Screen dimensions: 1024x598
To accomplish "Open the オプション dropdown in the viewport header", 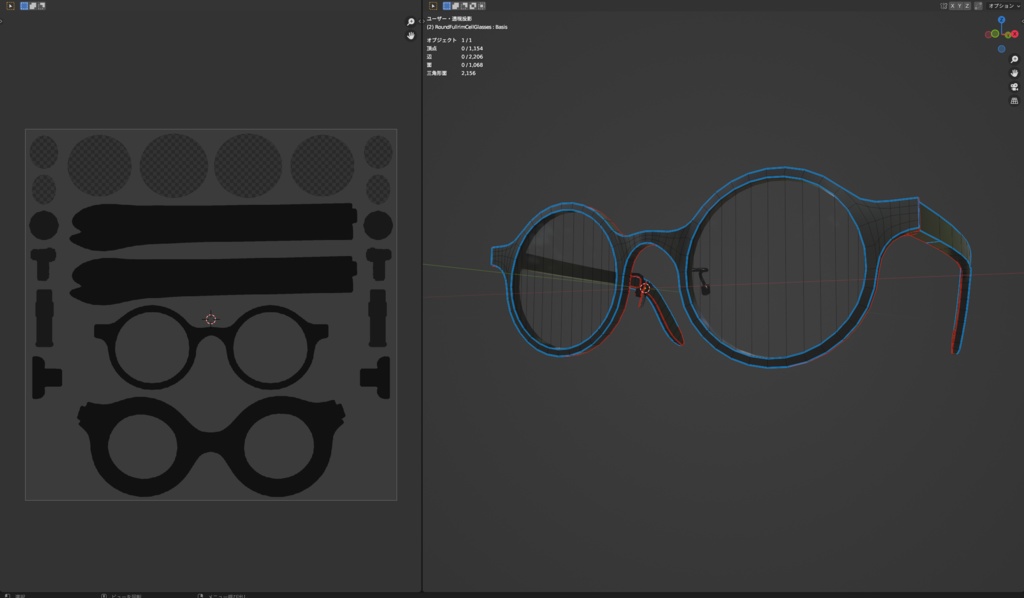I will pyautogui.click(x=1003, y=6).
